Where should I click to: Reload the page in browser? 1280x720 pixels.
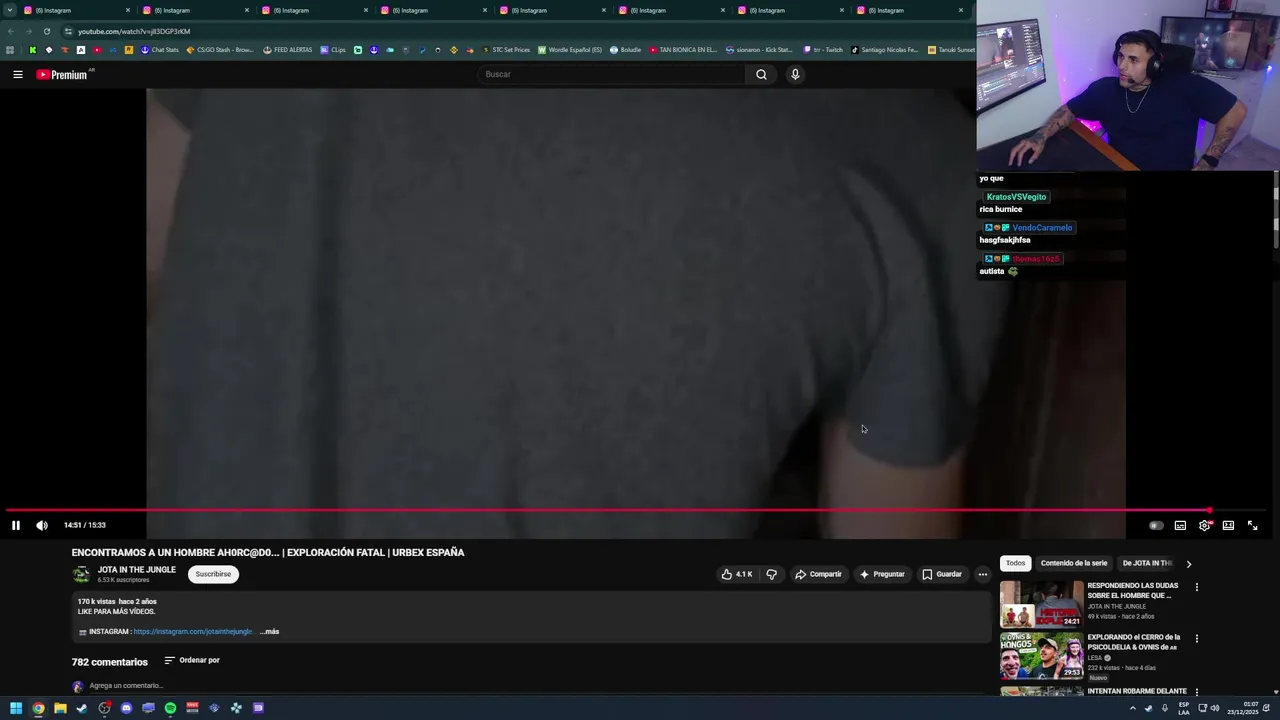pos(46,31)
